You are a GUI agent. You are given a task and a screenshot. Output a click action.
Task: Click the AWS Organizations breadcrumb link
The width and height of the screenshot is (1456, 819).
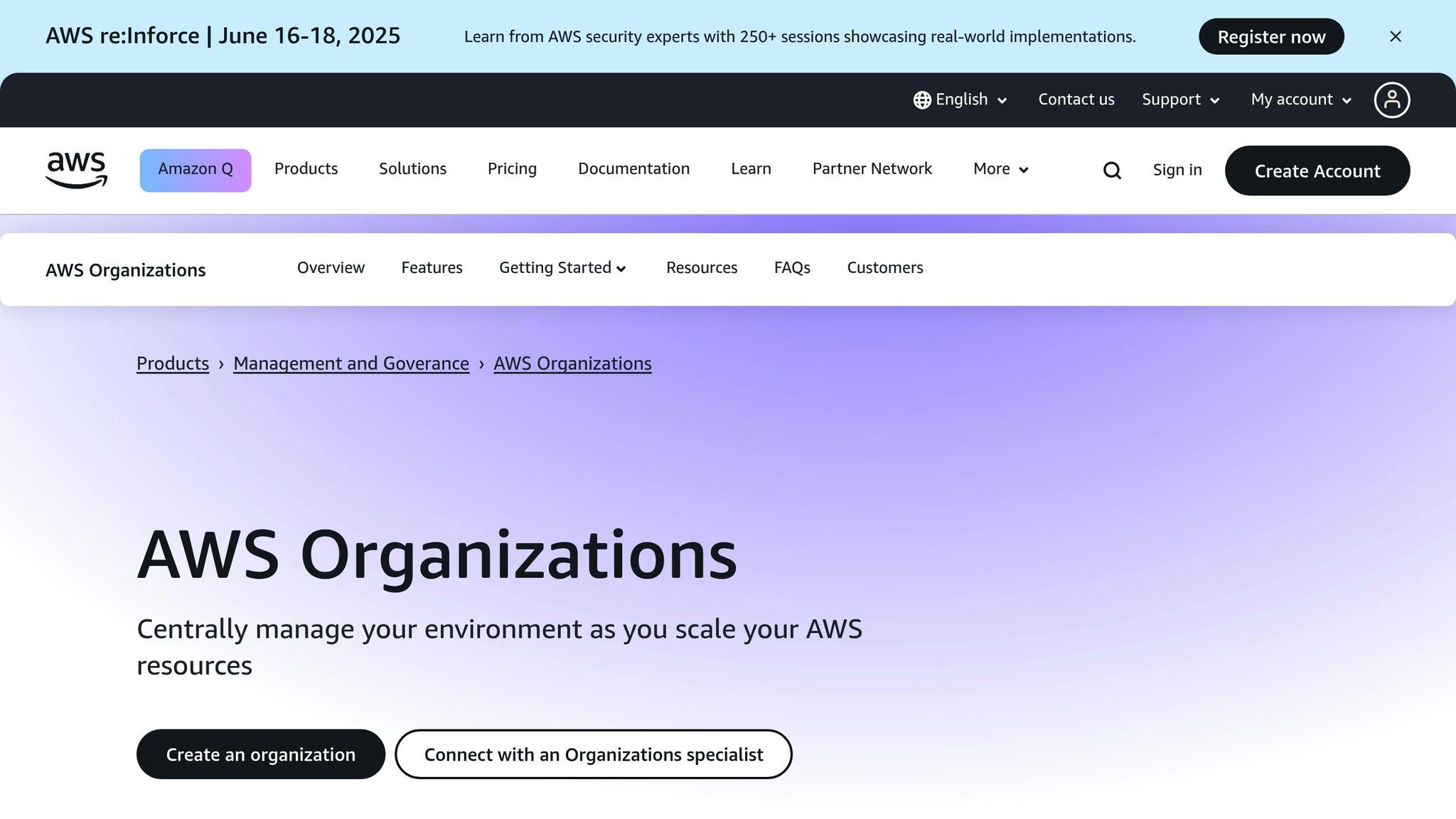tap(572, 363)
